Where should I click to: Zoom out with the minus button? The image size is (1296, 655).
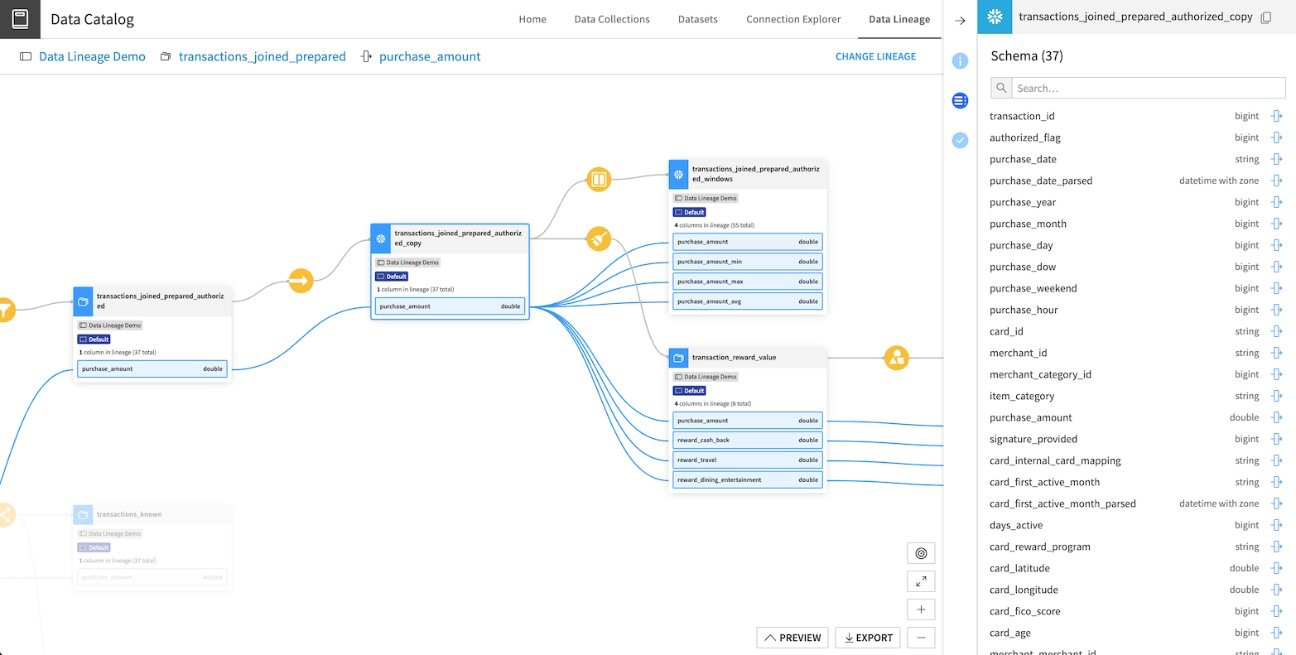pyautogui.click(x=921, y=637)
